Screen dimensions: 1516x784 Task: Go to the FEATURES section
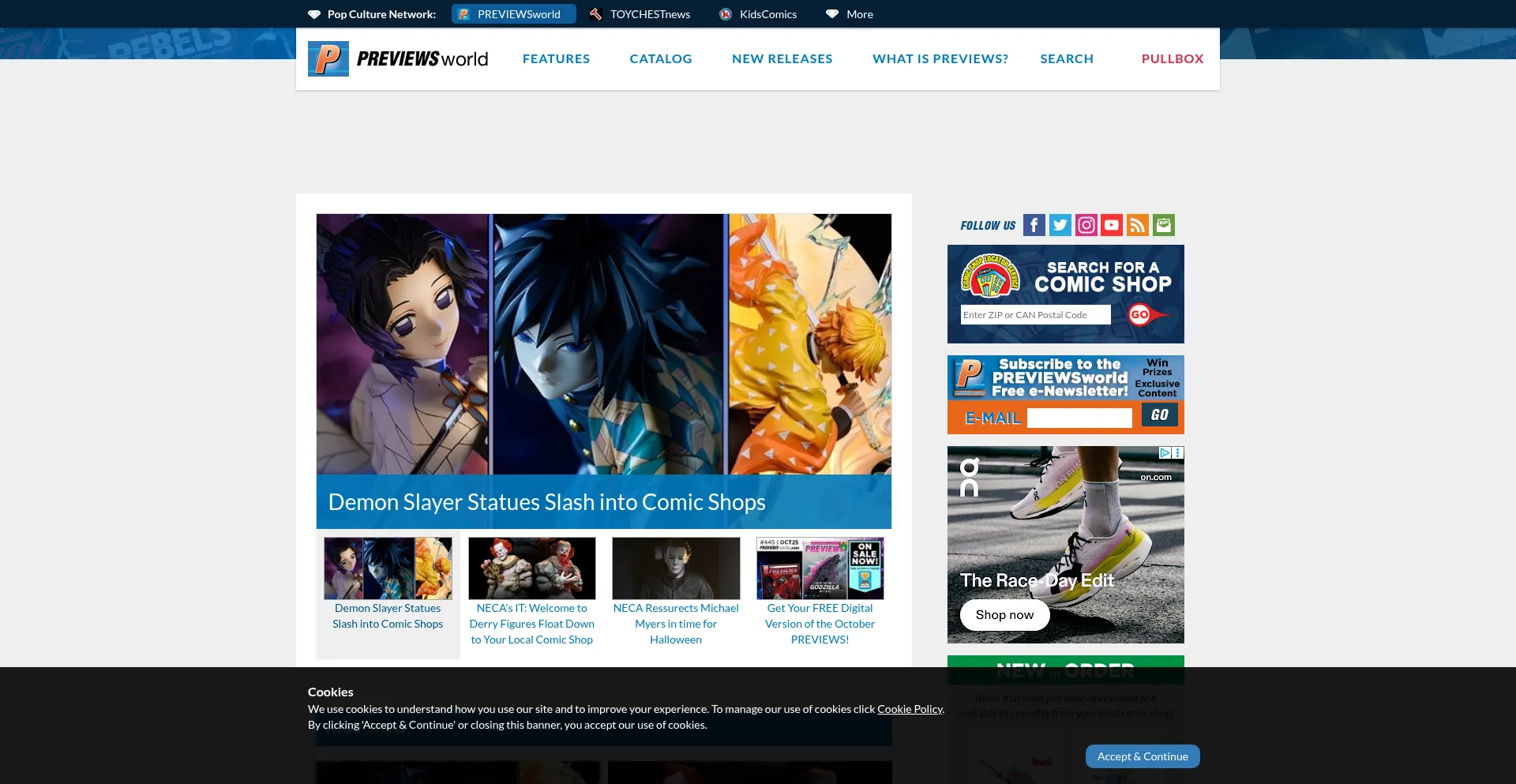click(x=556, y=59)
